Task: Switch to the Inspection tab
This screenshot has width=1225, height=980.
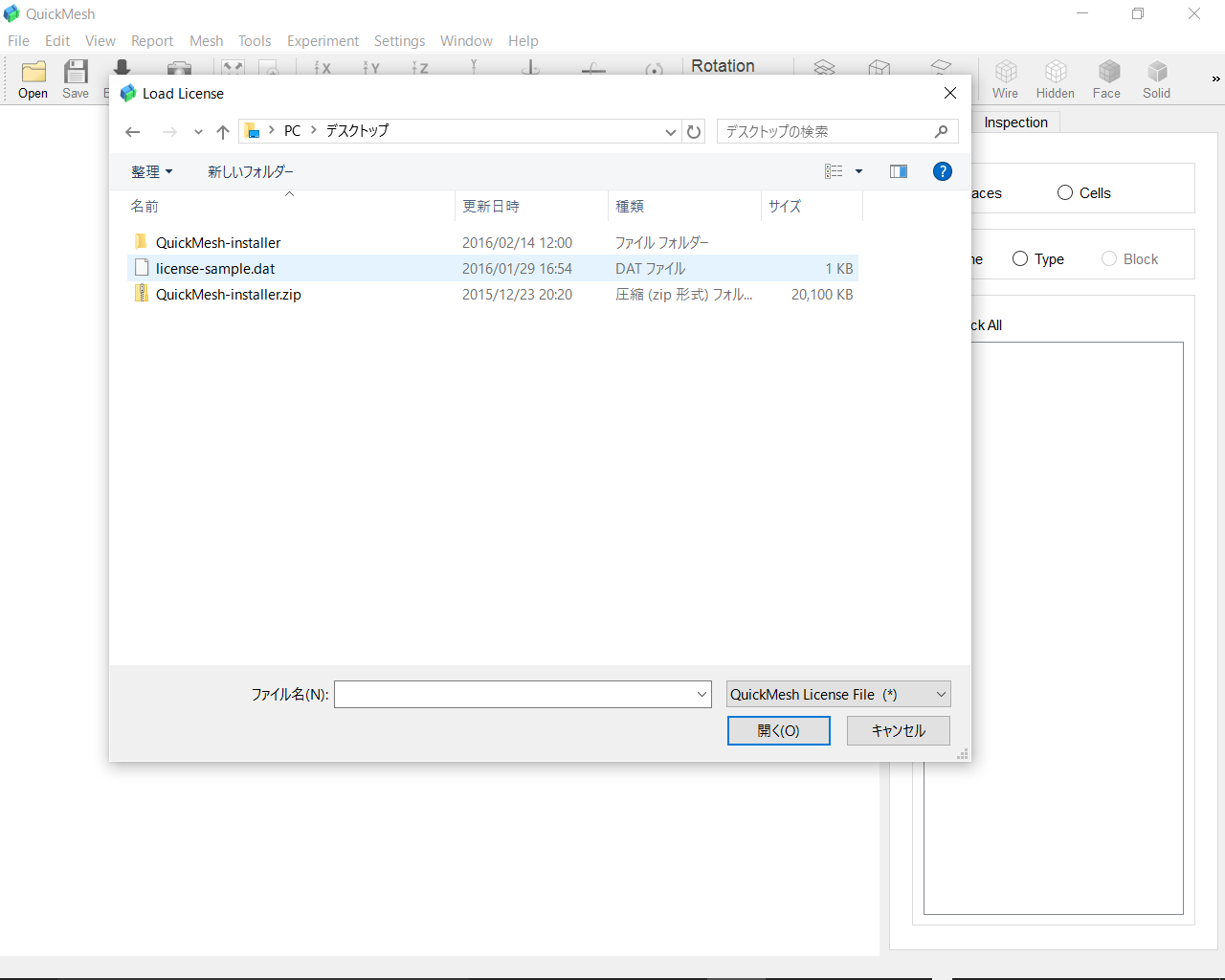Action: click(1015, 122)
